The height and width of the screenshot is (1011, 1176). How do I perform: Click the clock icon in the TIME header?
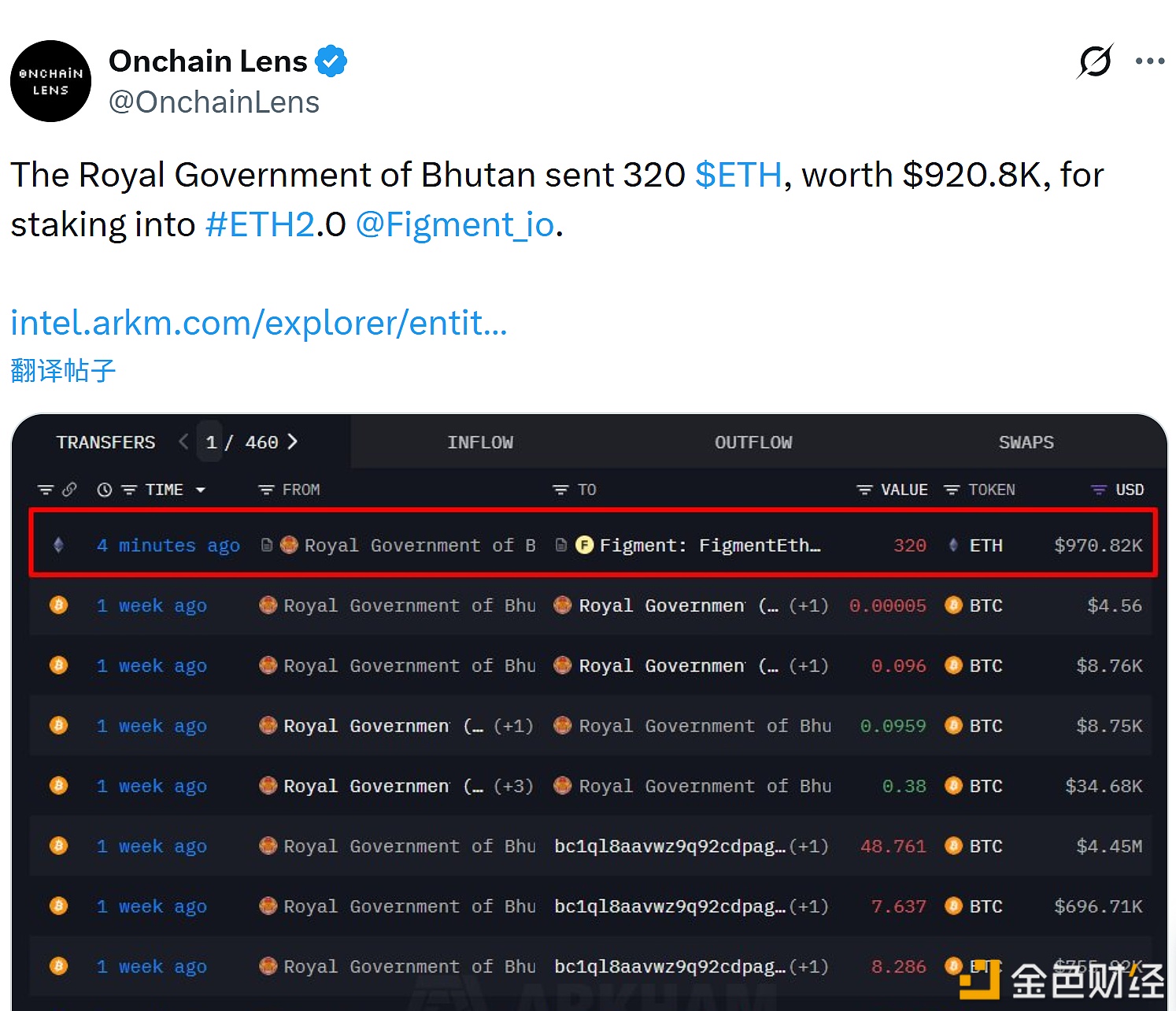(x=104, y=489)
